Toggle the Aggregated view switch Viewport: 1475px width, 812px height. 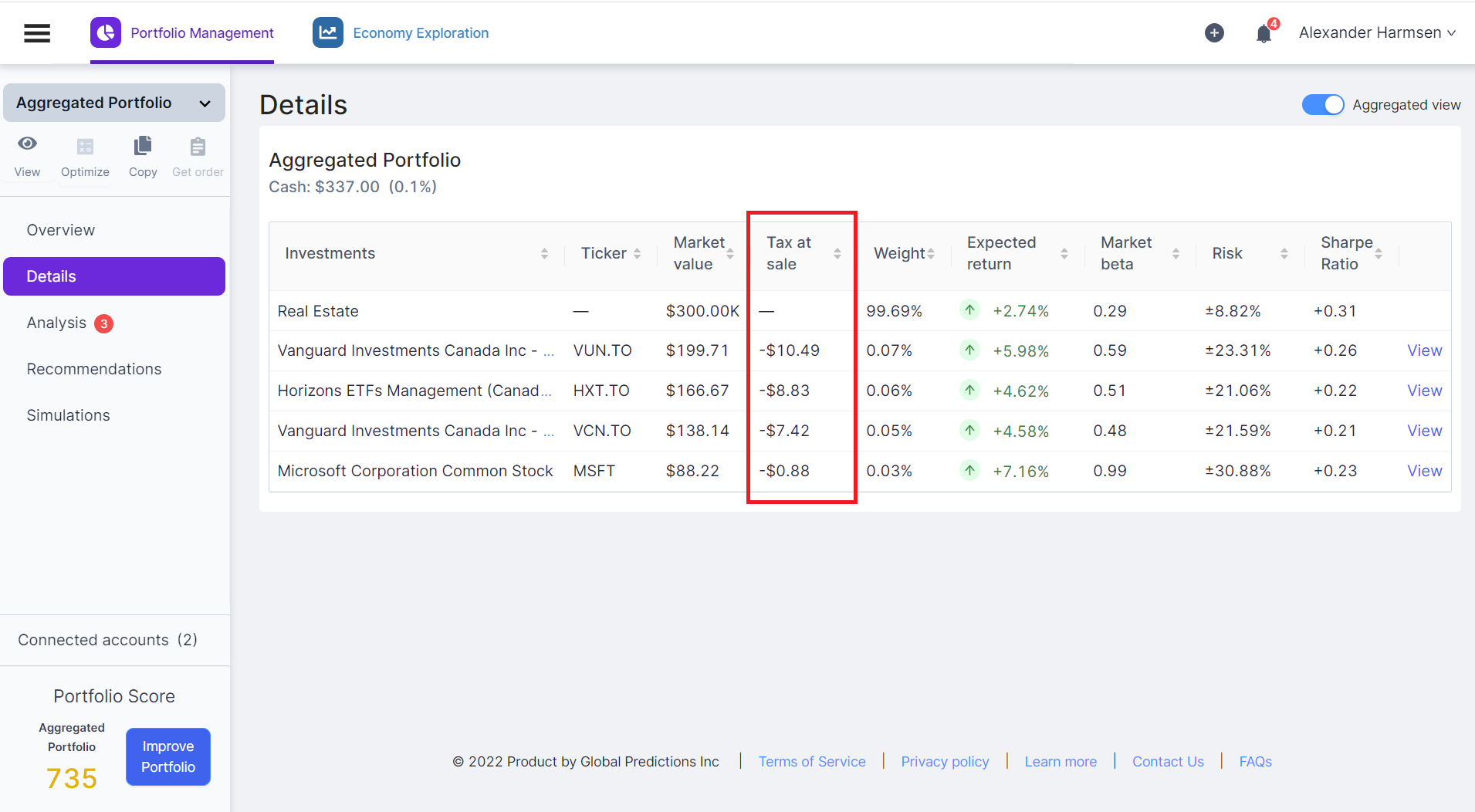1322,105
